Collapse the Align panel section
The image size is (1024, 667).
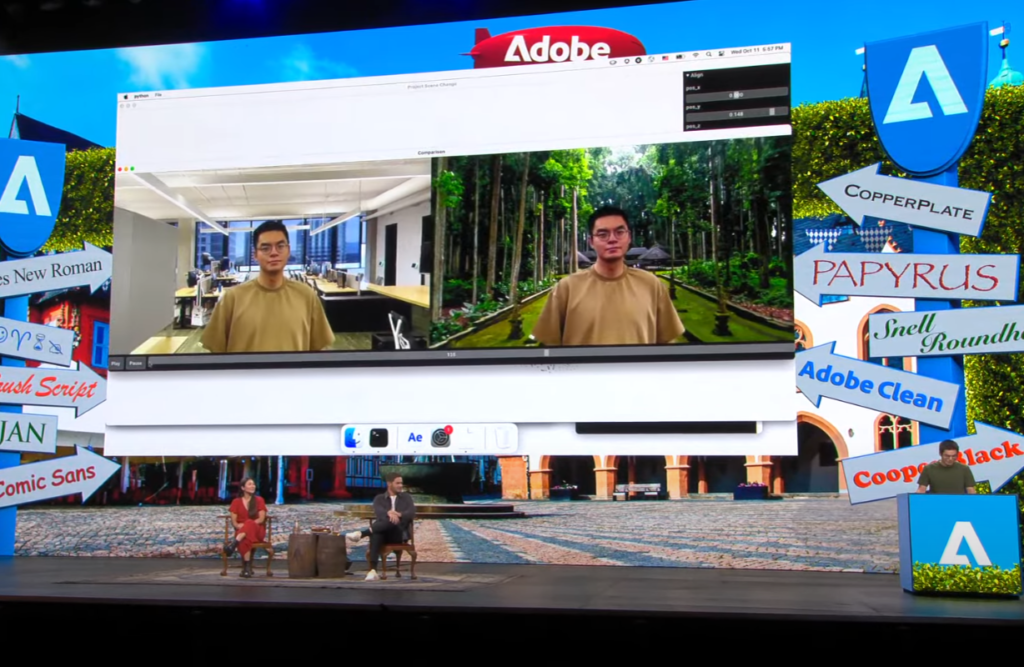688,75
